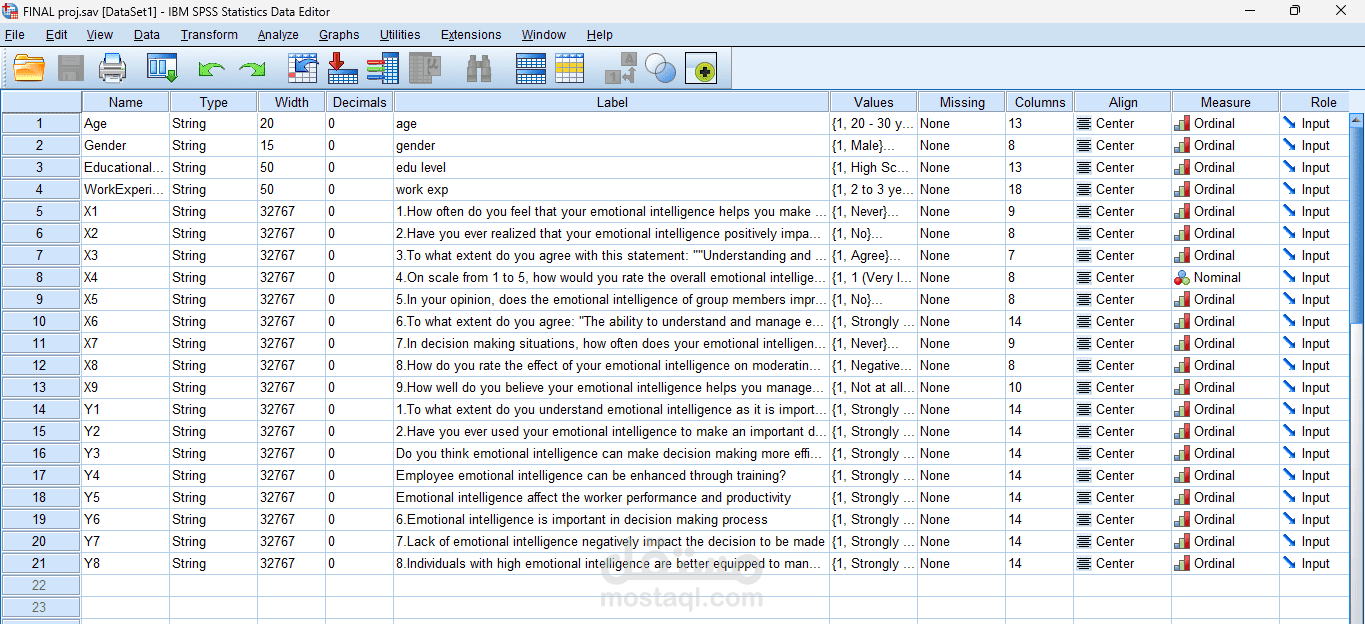Viewport: 1365px width, 624px height.
Task: Click the green plus toolbar icon
Action: 701,68
